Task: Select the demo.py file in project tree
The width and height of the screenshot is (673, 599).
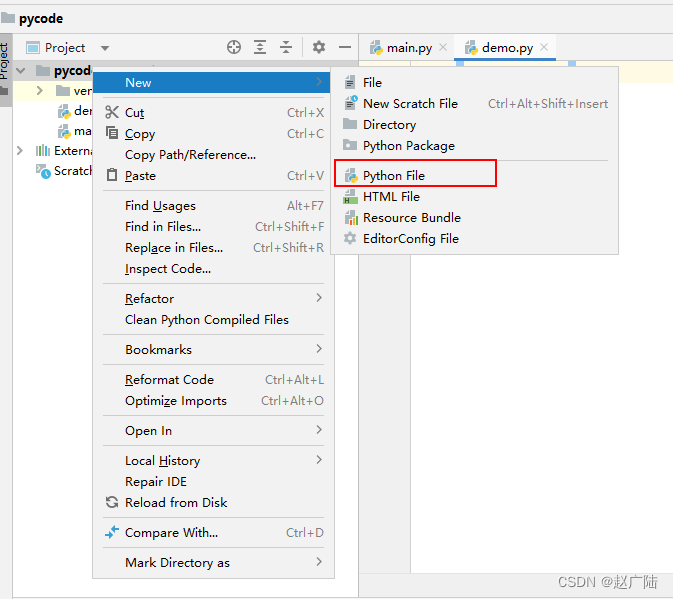Action: click(75, 111)
